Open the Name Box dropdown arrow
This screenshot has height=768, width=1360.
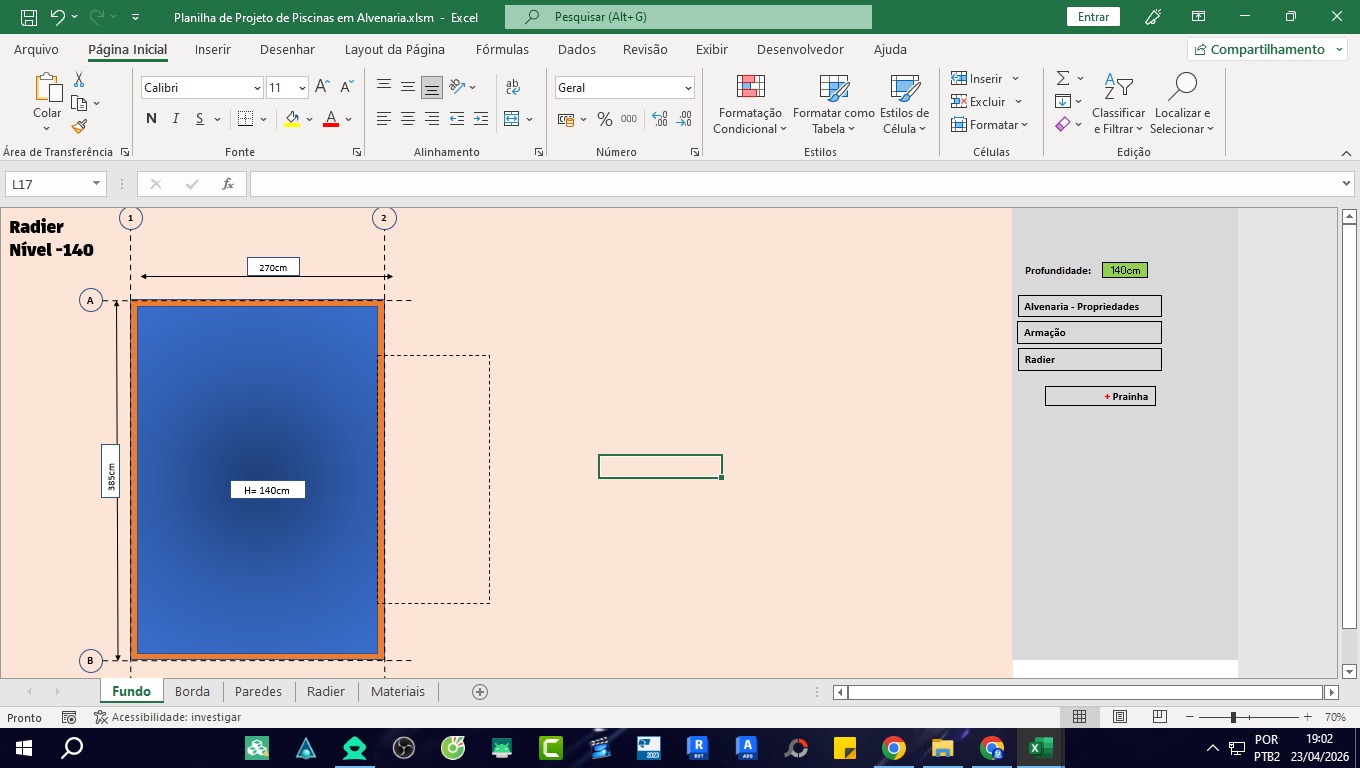coord(96,184)
